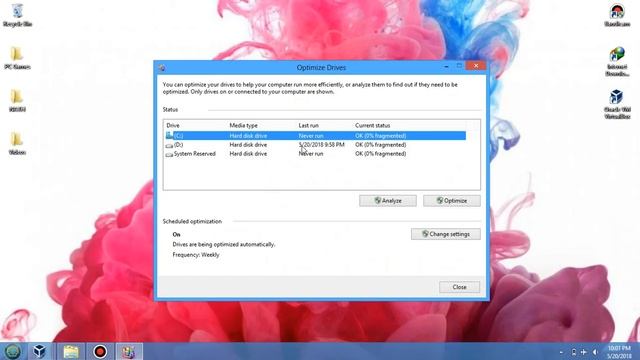Click the 5/20/2018 9:58 PM last run cell

322,145
